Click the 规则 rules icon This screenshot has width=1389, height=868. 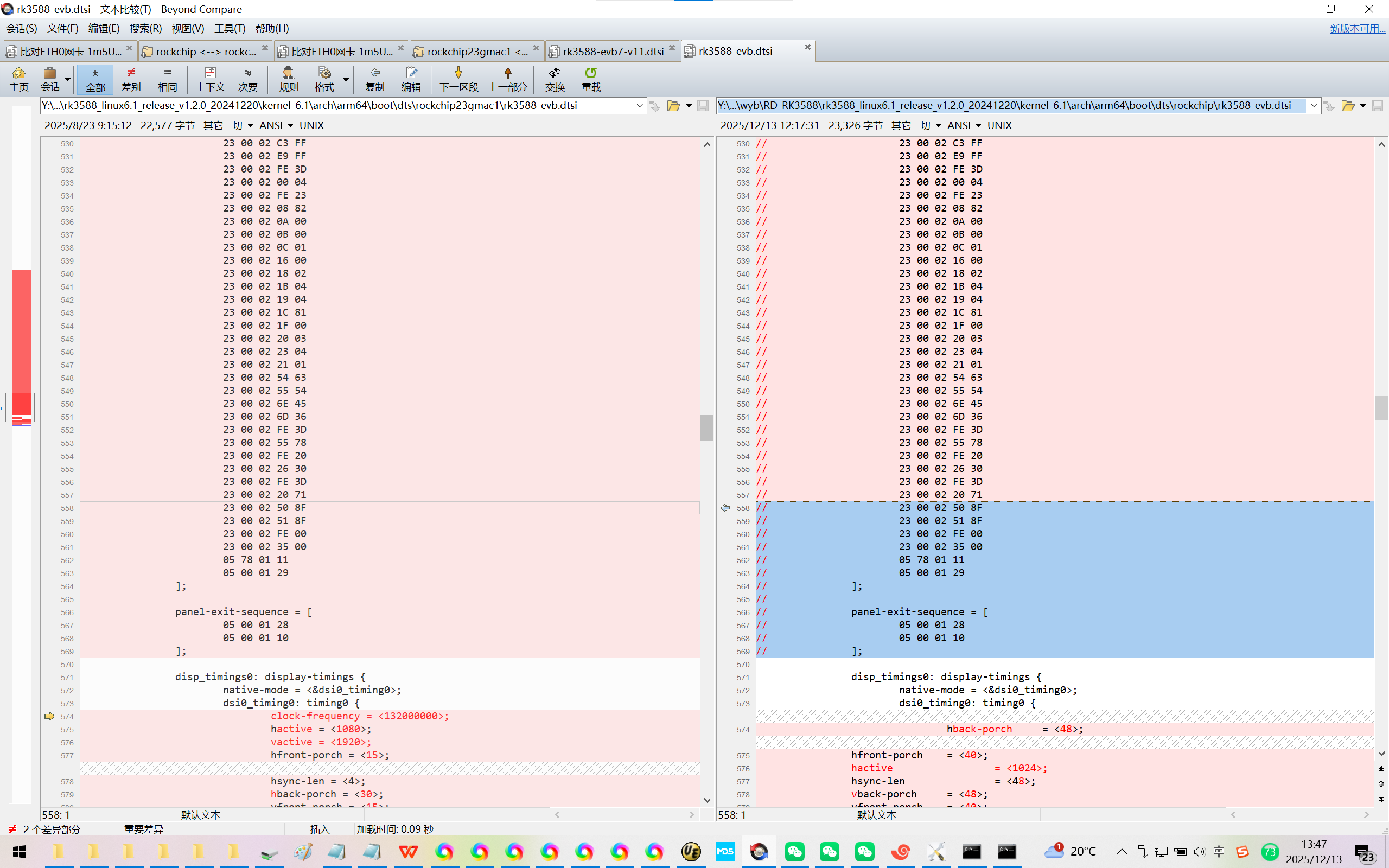click(x=288, y=79)
